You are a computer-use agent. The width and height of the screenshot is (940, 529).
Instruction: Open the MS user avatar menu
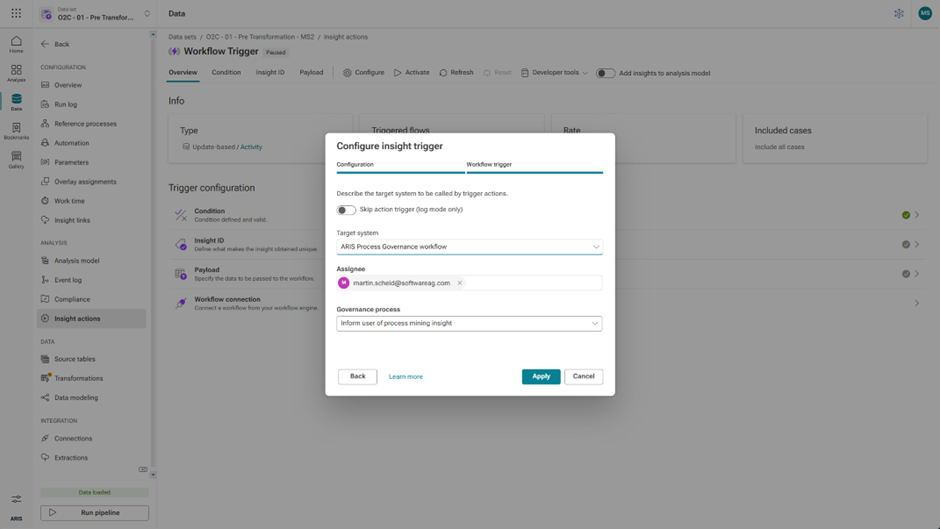tap(925, 14)
